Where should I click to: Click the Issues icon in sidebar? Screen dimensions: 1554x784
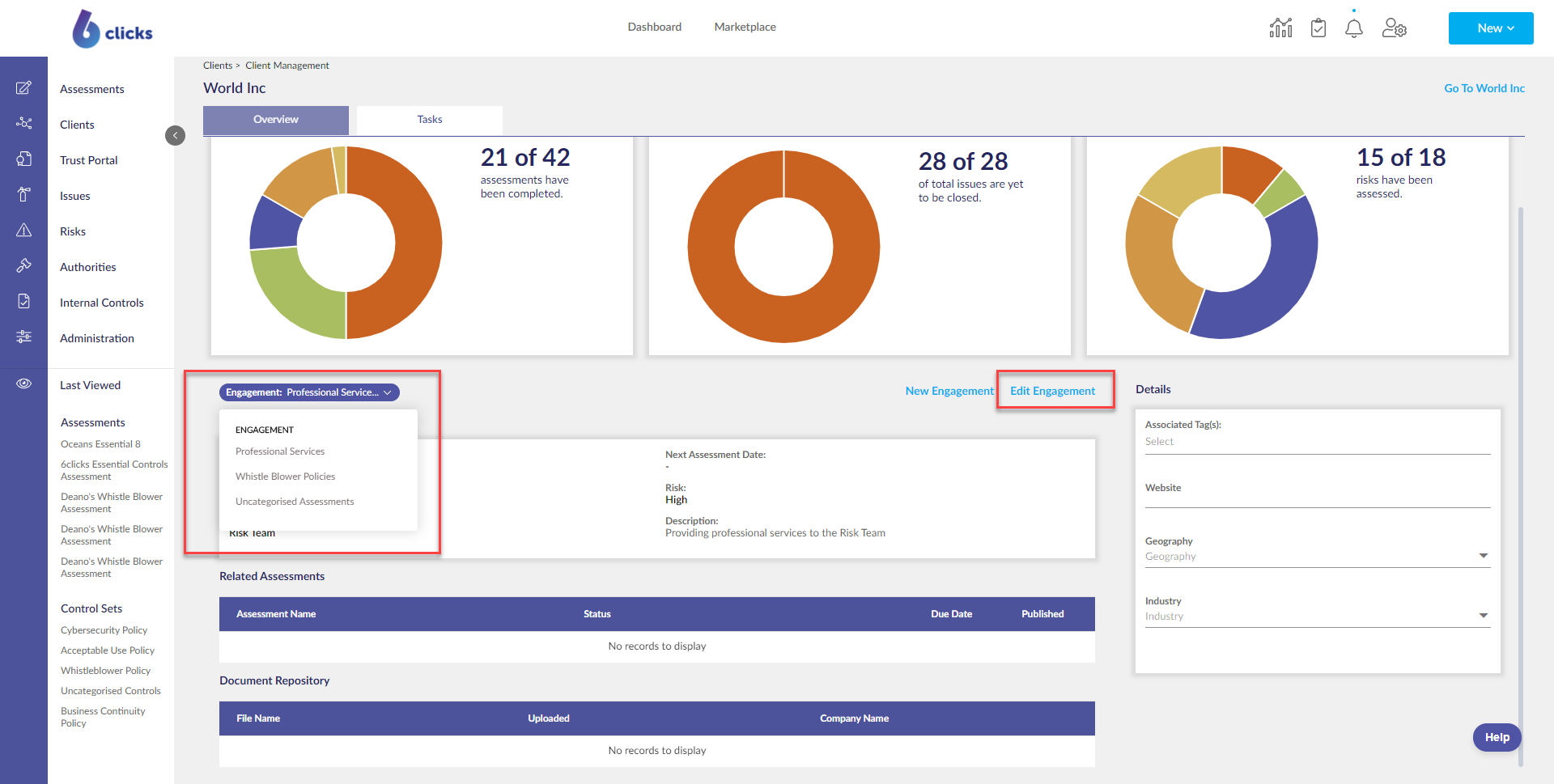(x=24, y=195)
